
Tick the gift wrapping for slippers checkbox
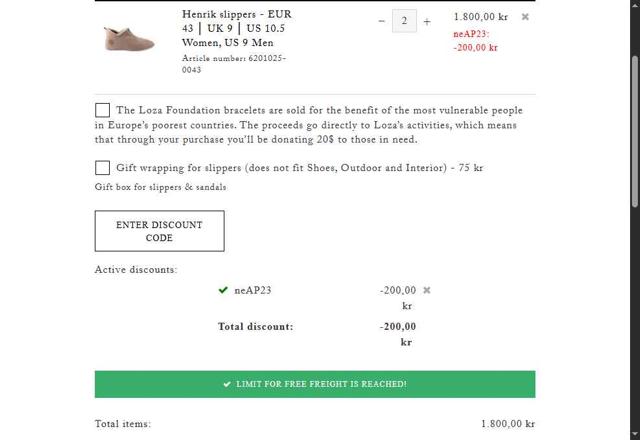tap(103, 168)
